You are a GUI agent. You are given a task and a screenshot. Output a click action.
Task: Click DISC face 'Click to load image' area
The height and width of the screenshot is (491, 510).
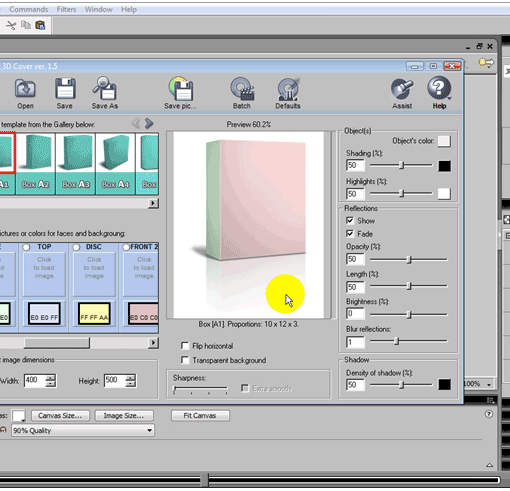pos(94,273)
